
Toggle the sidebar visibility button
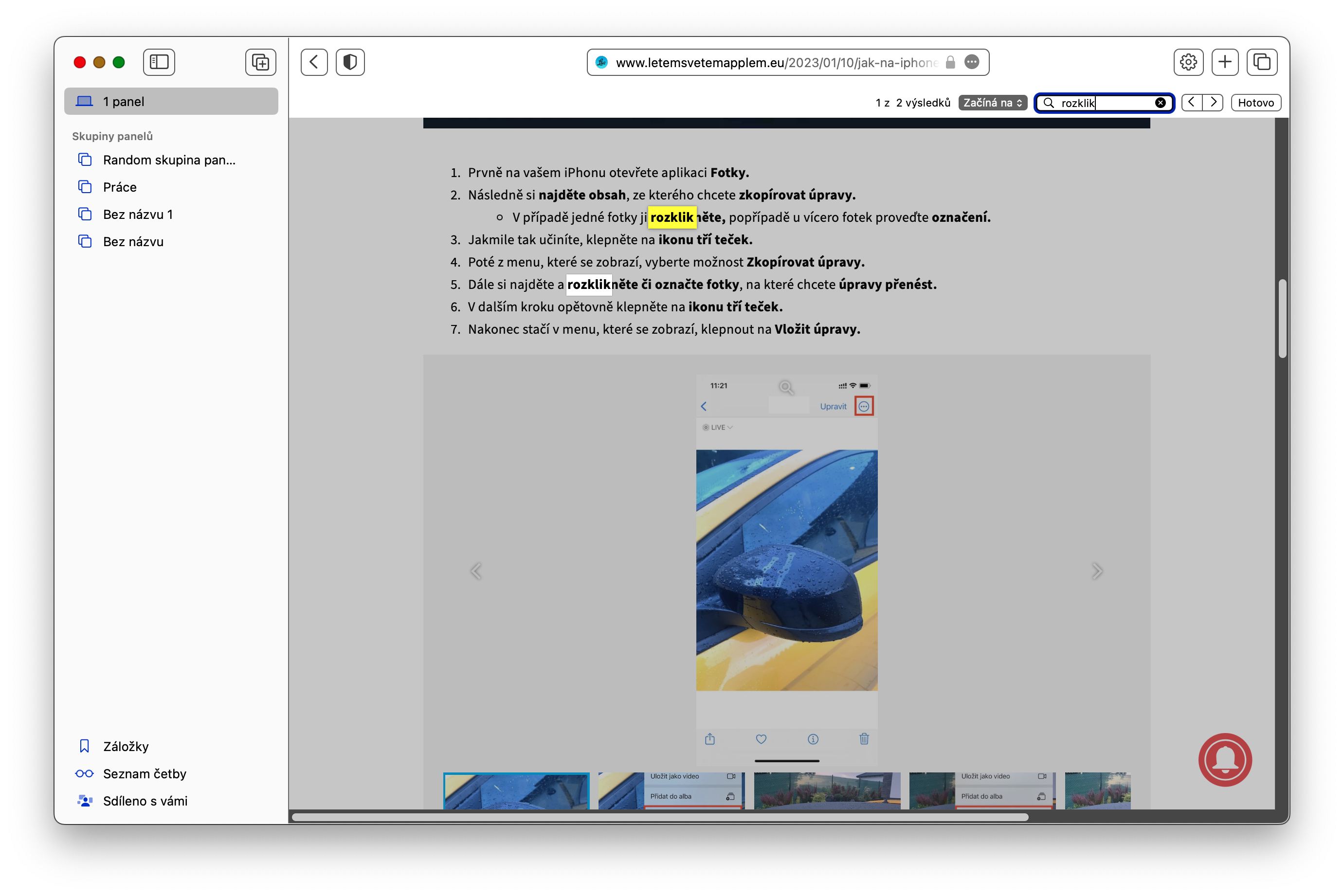click(158, 62)
